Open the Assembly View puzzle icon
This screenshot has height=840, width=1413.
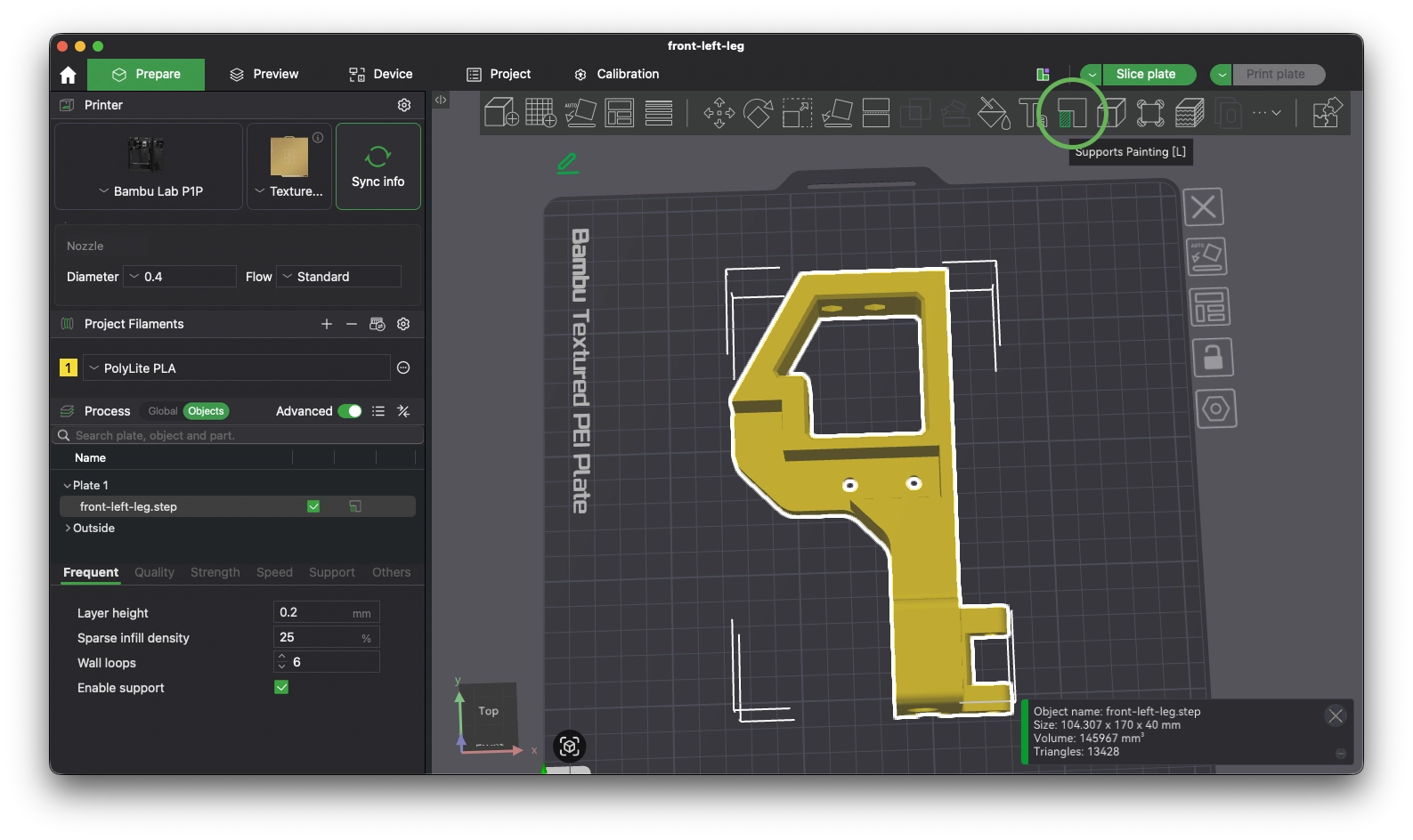(x=1327, y=113)
